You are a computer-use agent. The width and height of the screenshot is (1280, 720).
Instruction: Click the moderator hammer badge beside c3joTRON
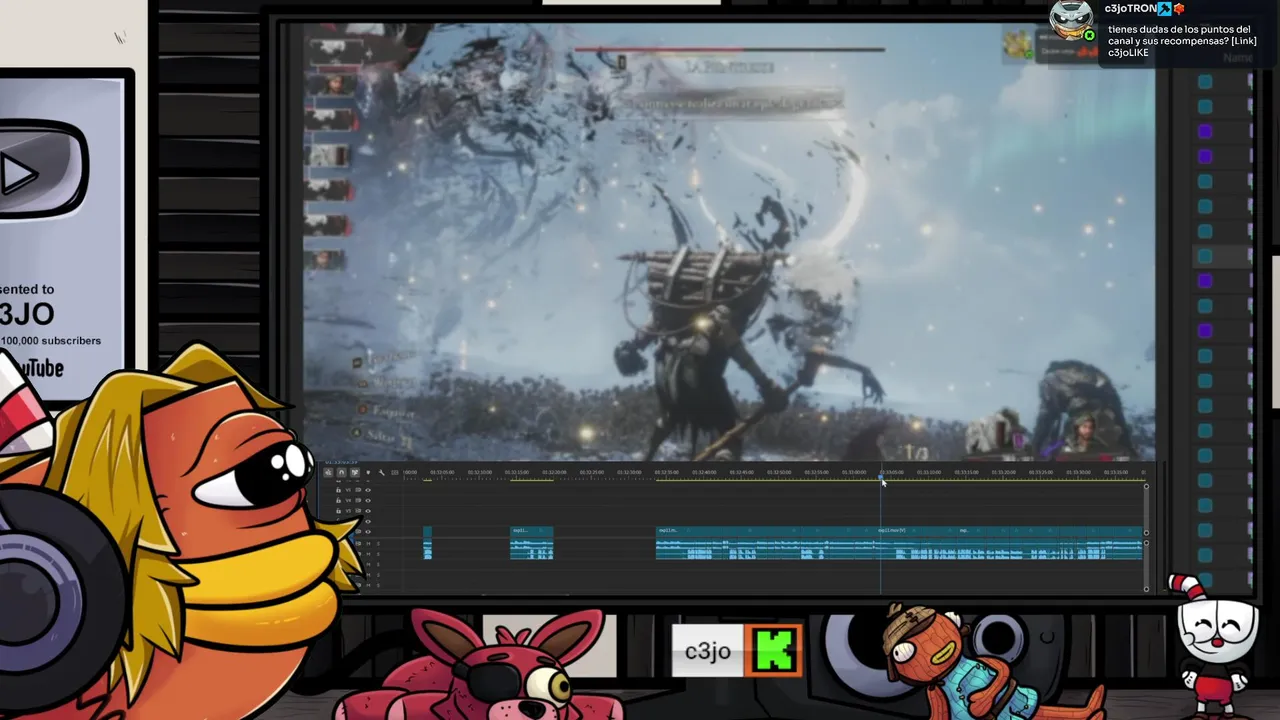click(x=1164, y=8)
